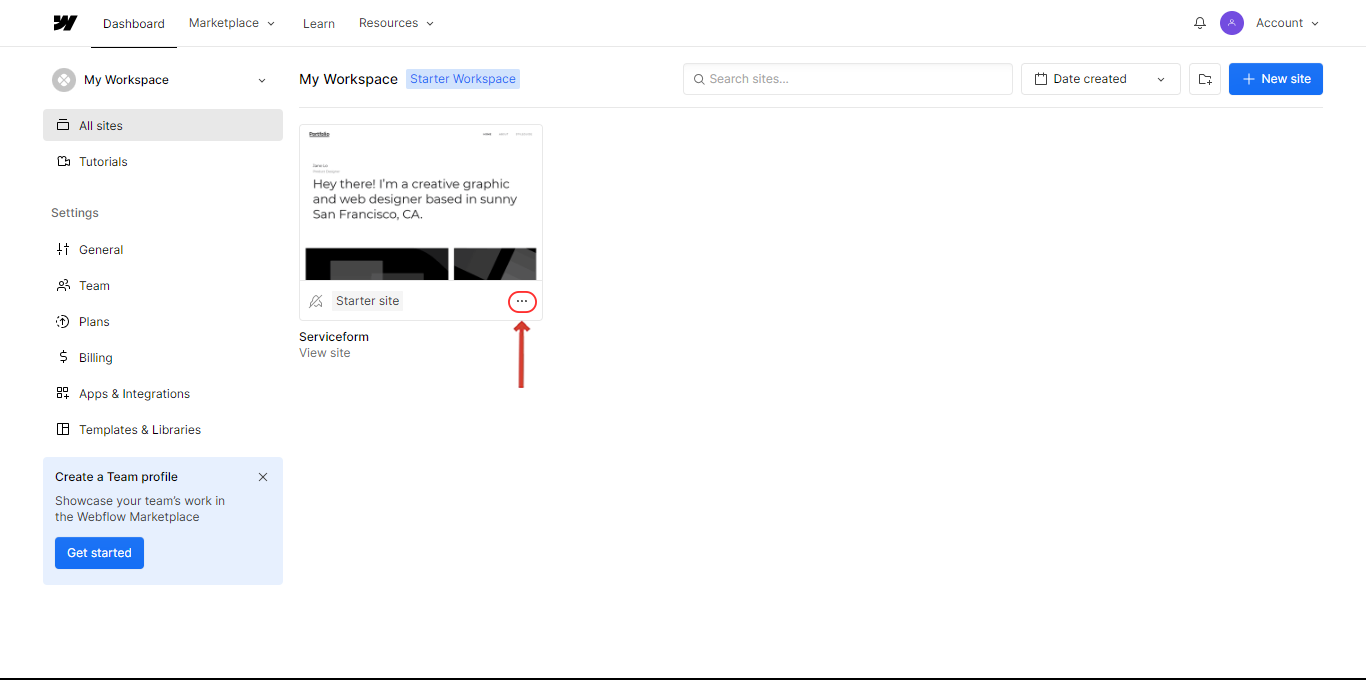
Task: Click the Get started button
Action: coord(99,553)
